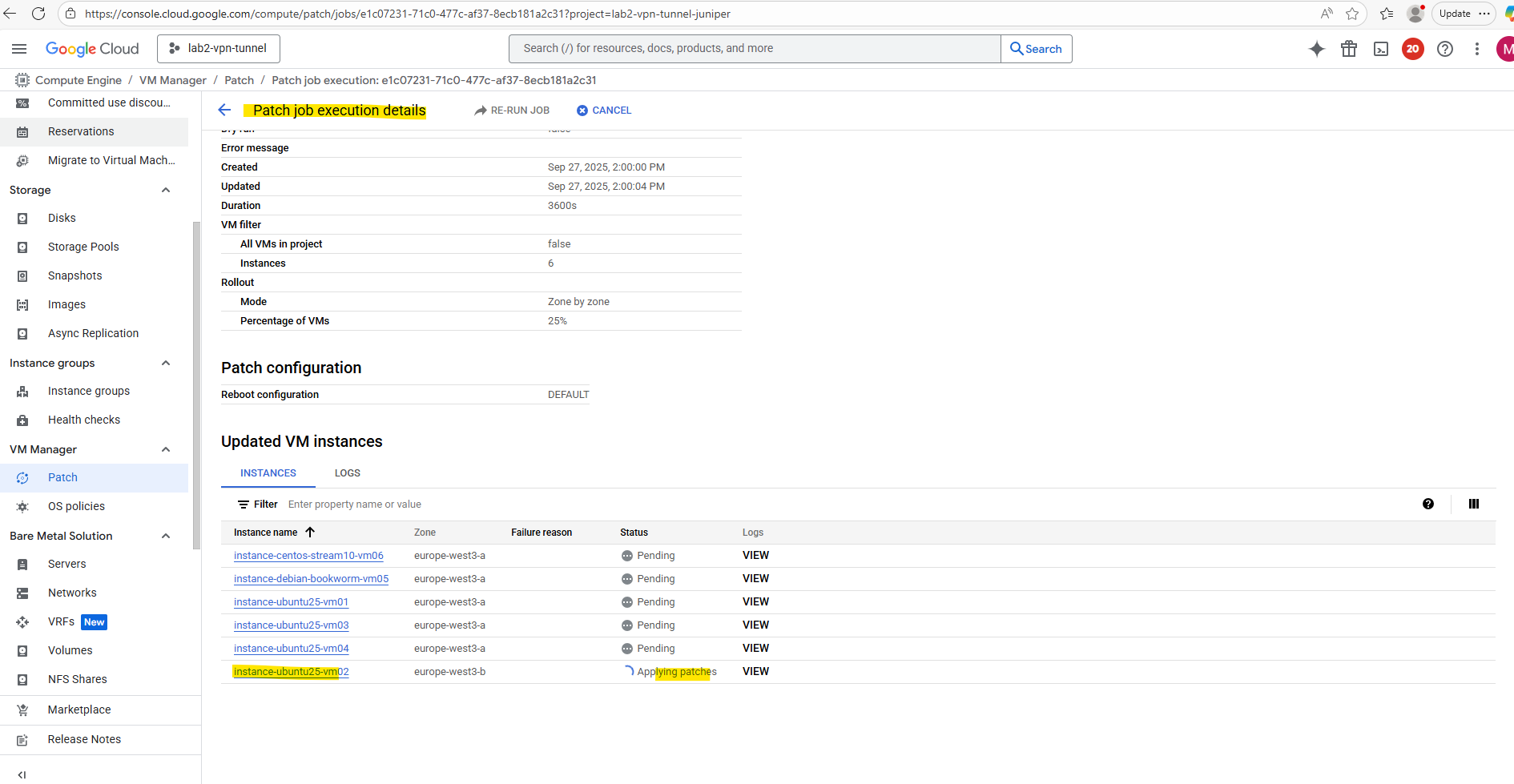Image resolution: width=1514 pixels, height=784 pixels.
Task: Click the Gemini sparkle icon
Action: (1316, 49)
